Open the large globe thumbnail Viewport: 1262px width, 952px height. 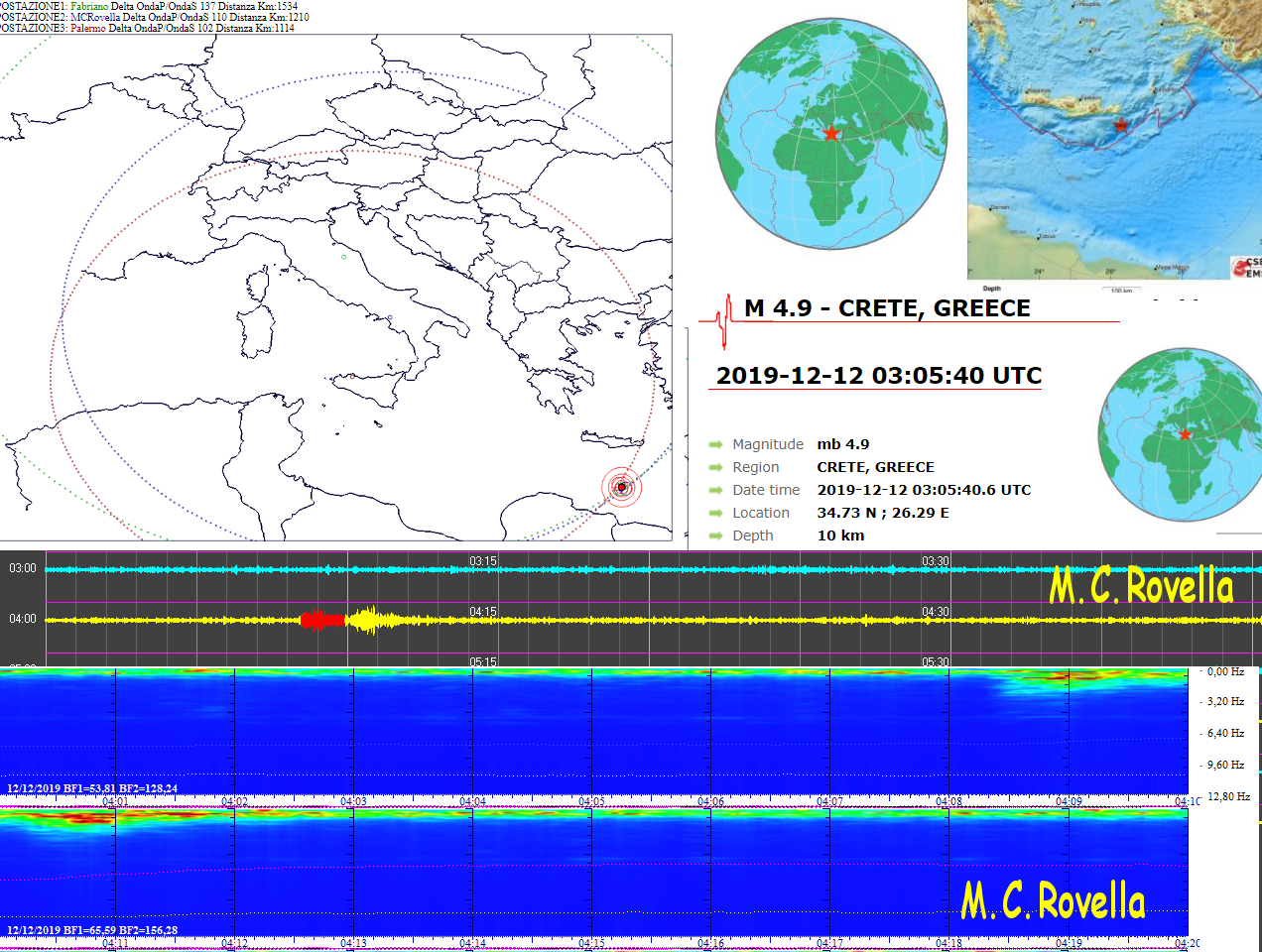coord(831,134)
